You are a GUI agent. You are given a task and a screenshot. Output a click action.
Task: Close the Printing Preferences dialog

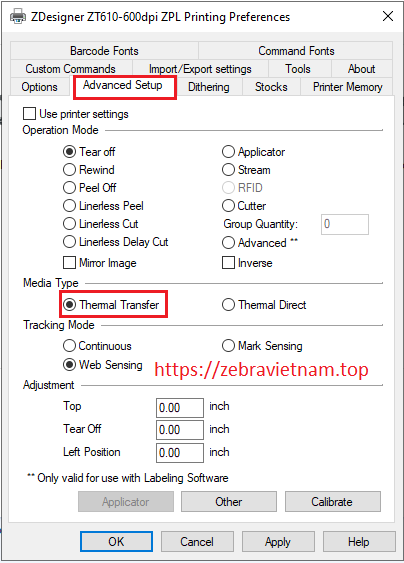tap(387, 17)
